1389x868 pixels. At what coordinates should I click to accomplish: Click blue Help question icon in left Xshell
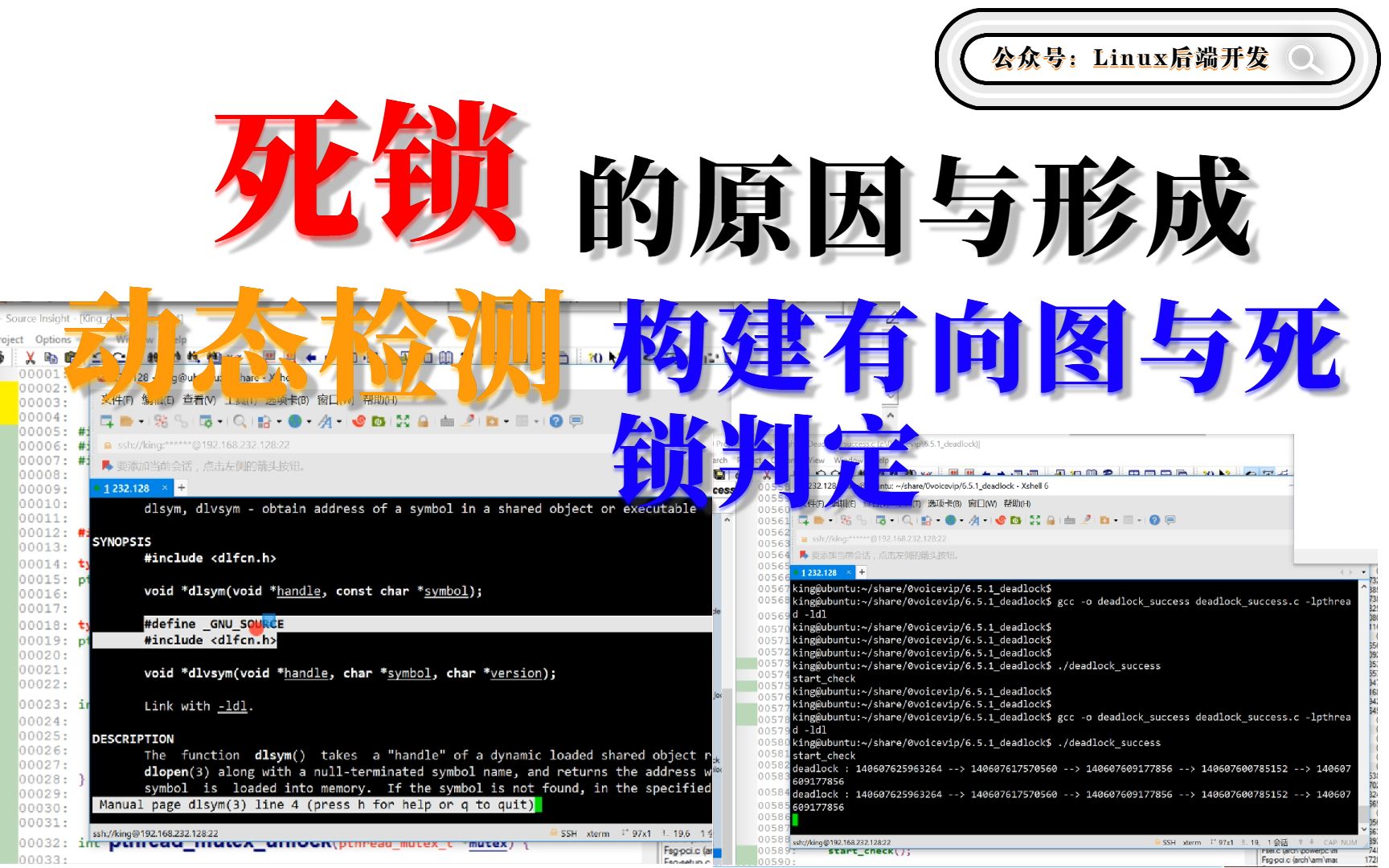coord(556,421)
